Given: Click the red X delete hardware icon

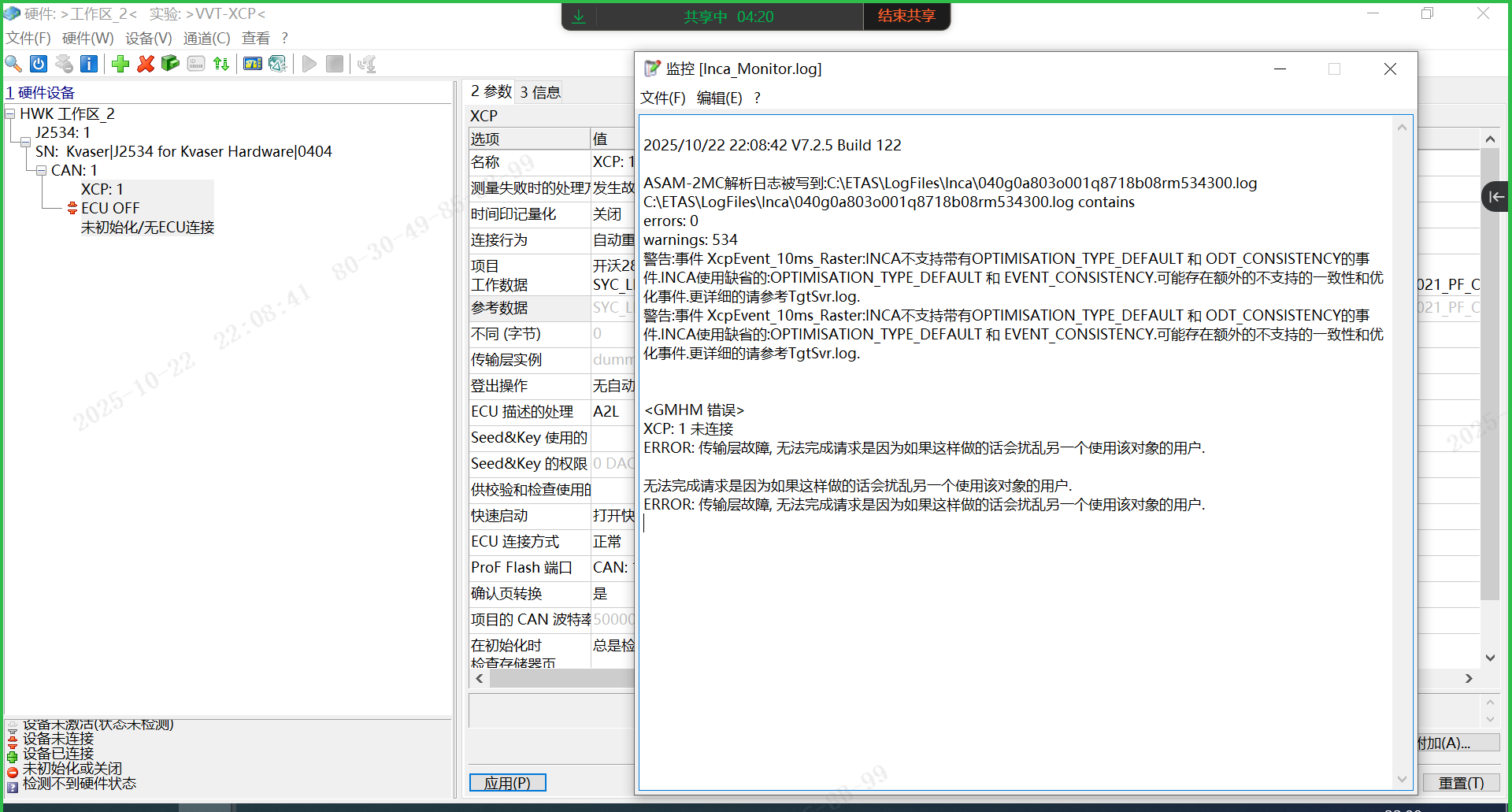Looking at the screenshot, I should [x=146, y=64].
